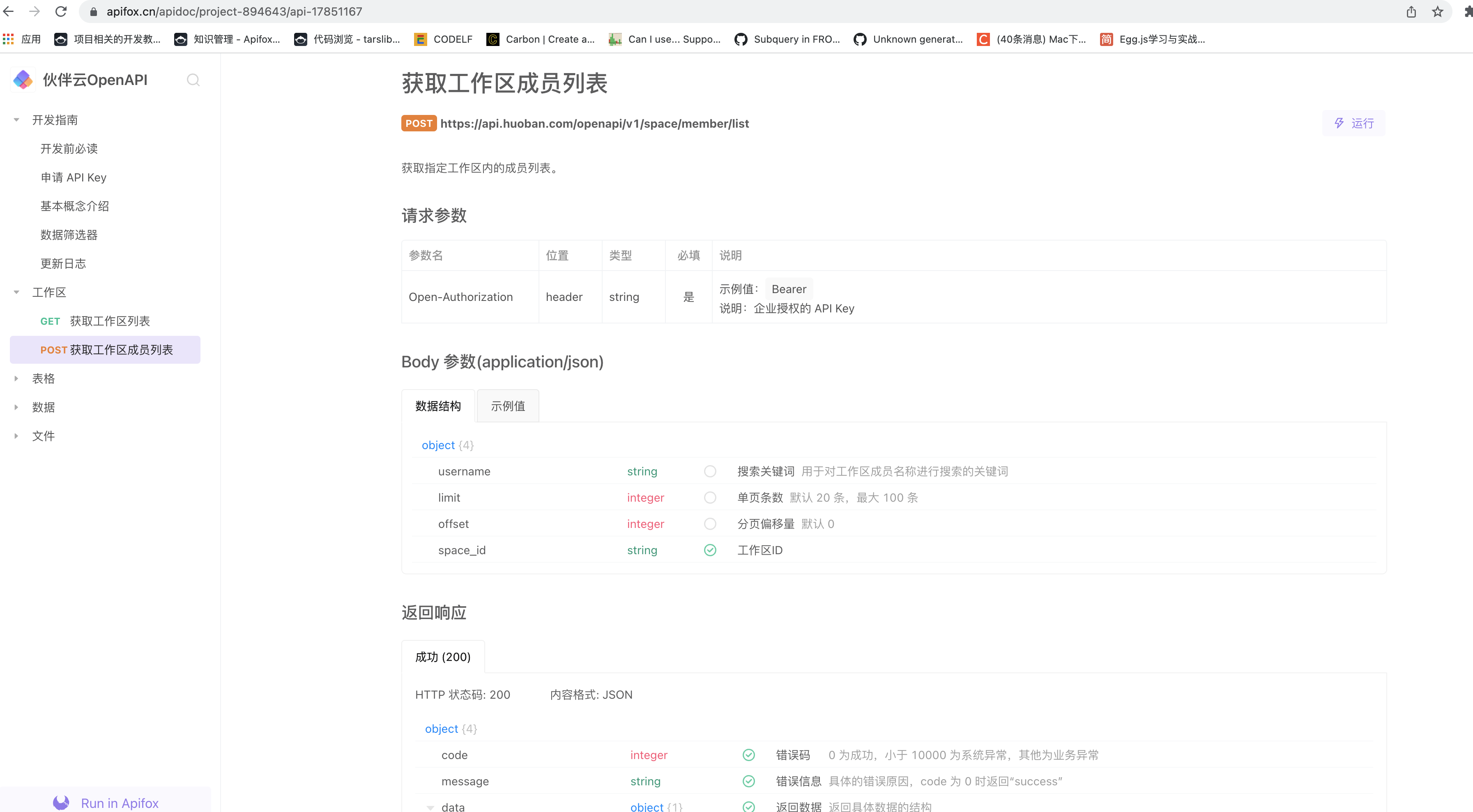Toggle the required circle for limit
The width and height of the screenshot is (1473, 812).
710,498
